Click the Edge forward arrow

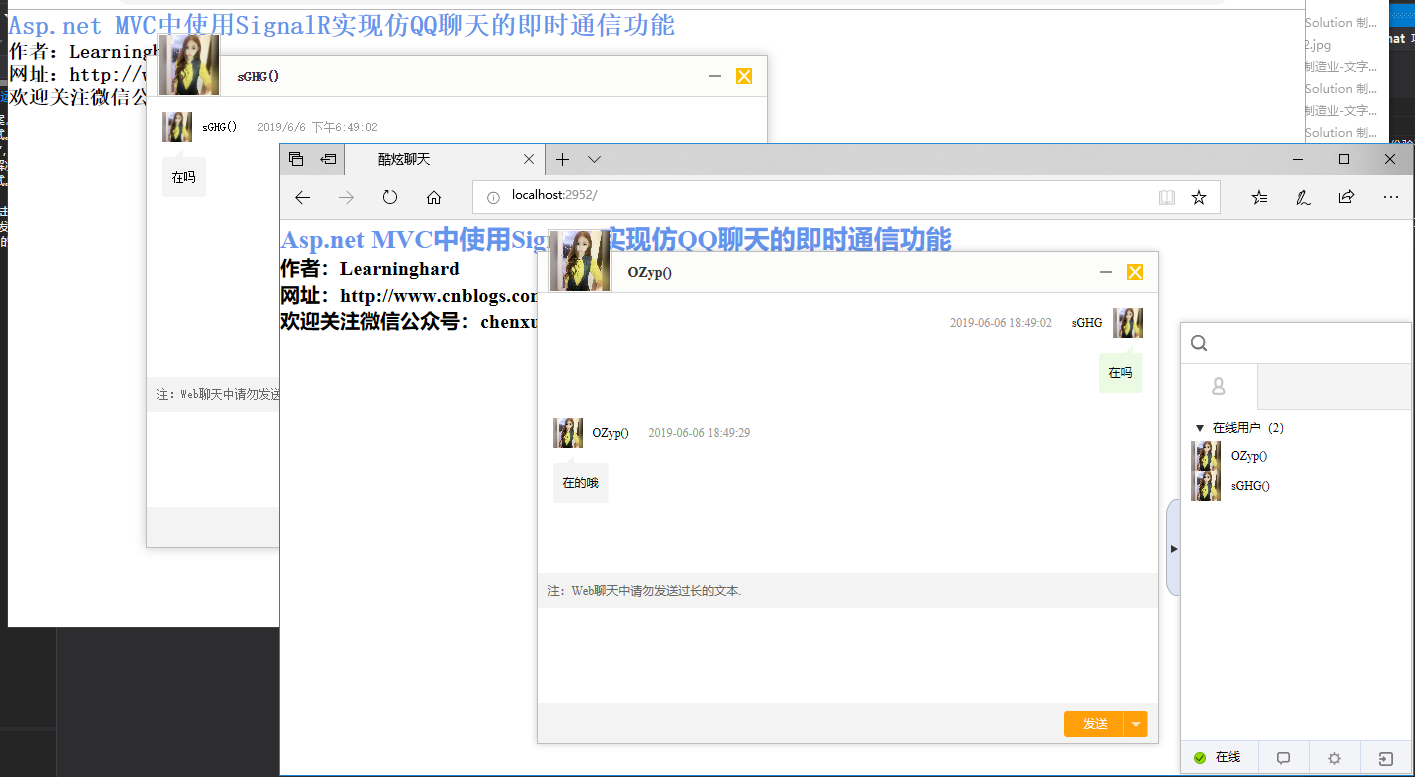tap(346, 198)
